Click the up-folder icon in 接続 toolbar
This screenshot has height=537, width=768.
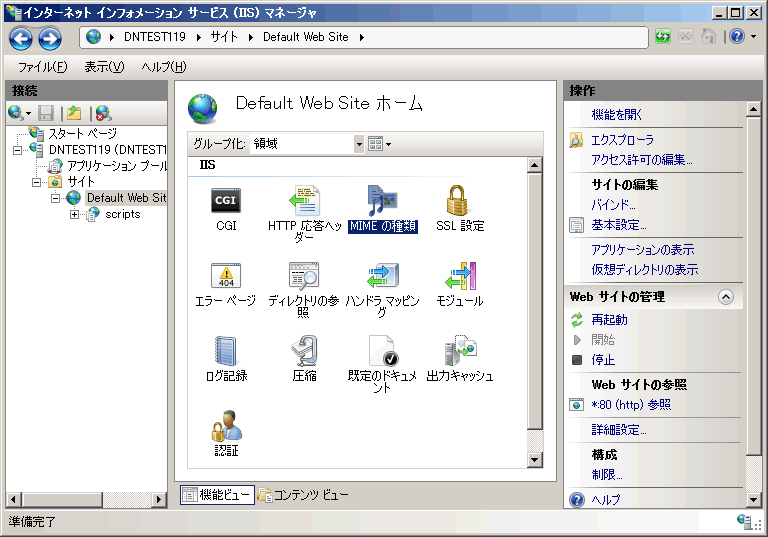click(x=74, y=113)
